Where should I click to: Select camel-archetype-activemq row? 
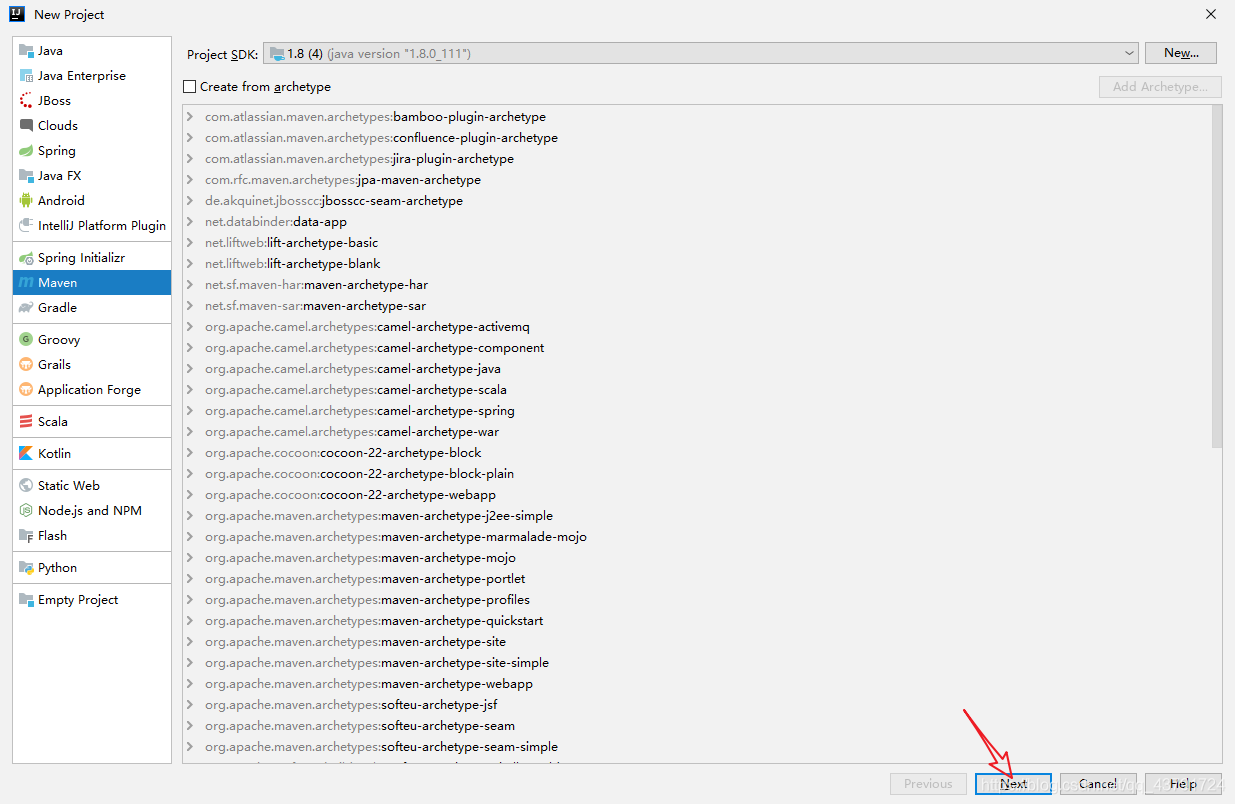[696, 327]
